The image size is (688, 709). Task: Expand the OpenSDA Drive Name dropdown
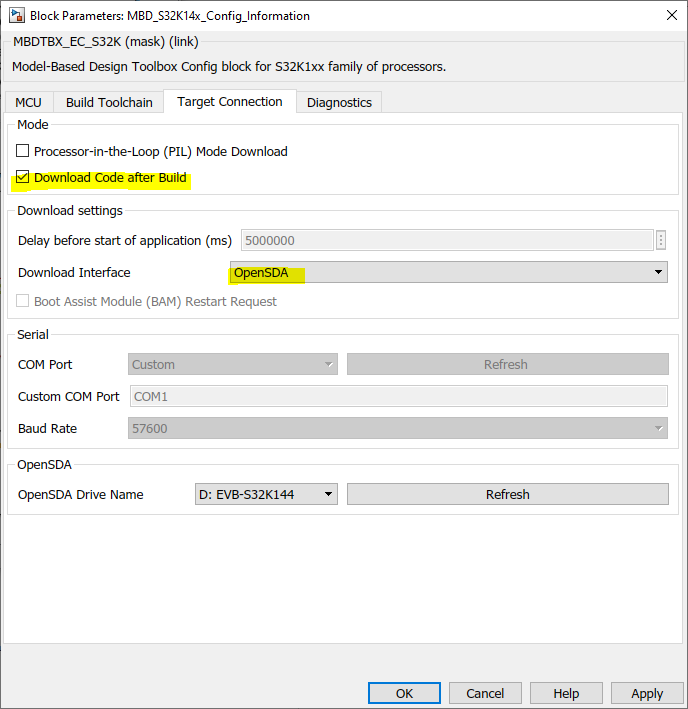(266, 494)
